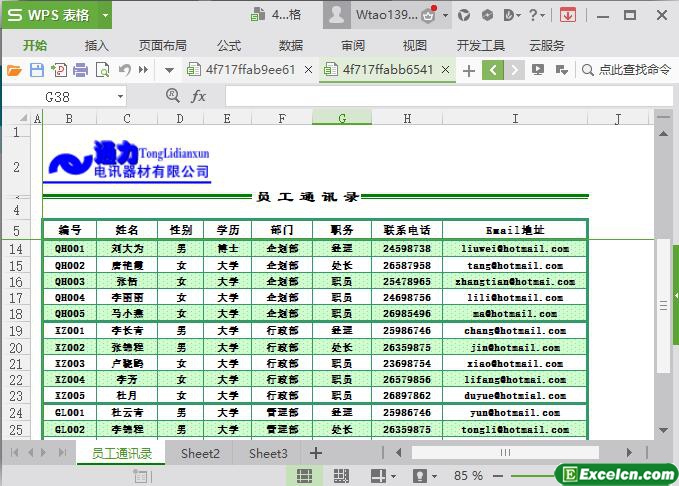This screenshot has width=679, height=486.
Task: Open the 公式 ribbon tab
Action: coord(229,45)
